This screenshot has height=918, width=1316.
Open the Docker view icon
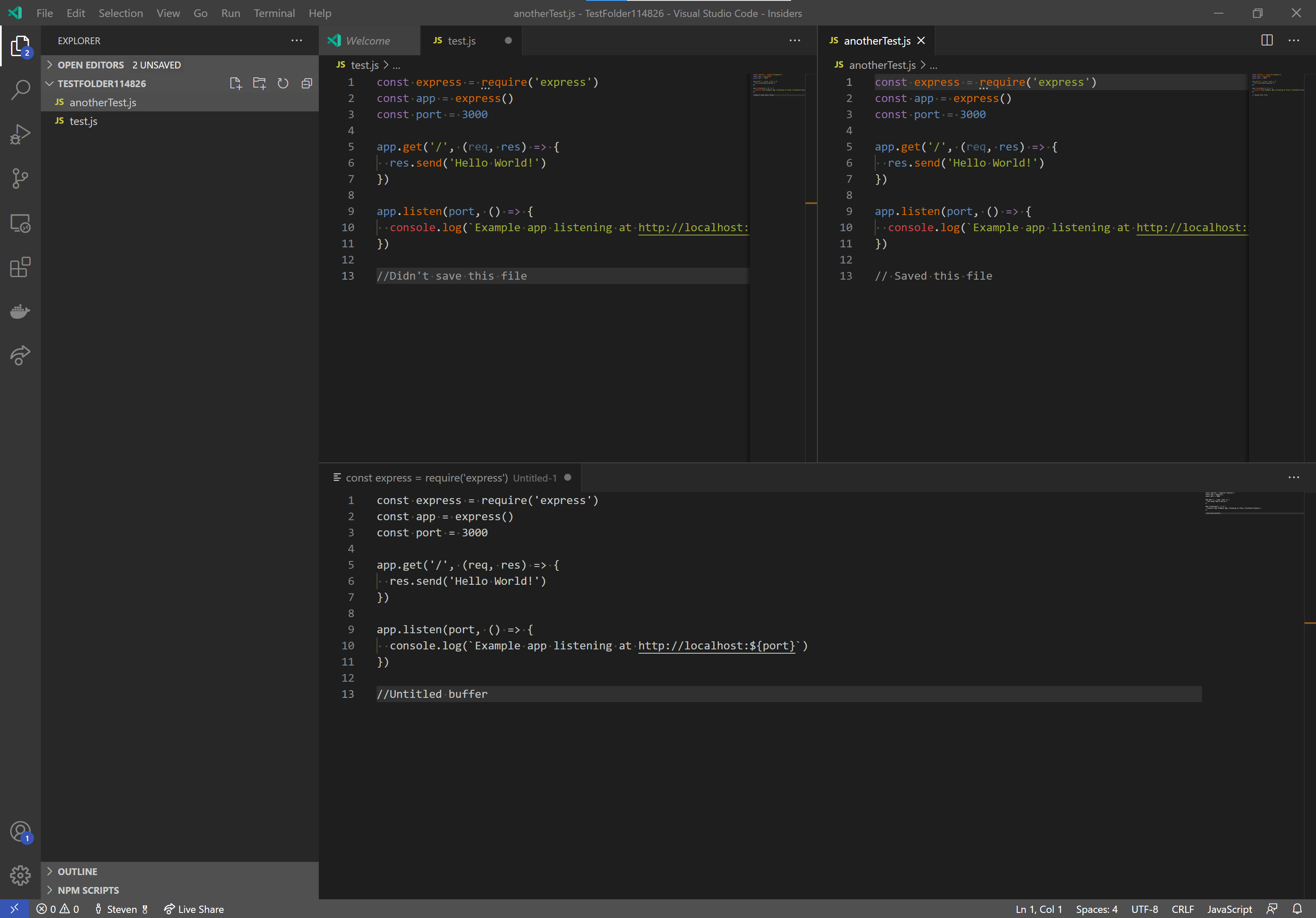click(x=21, y=312)
